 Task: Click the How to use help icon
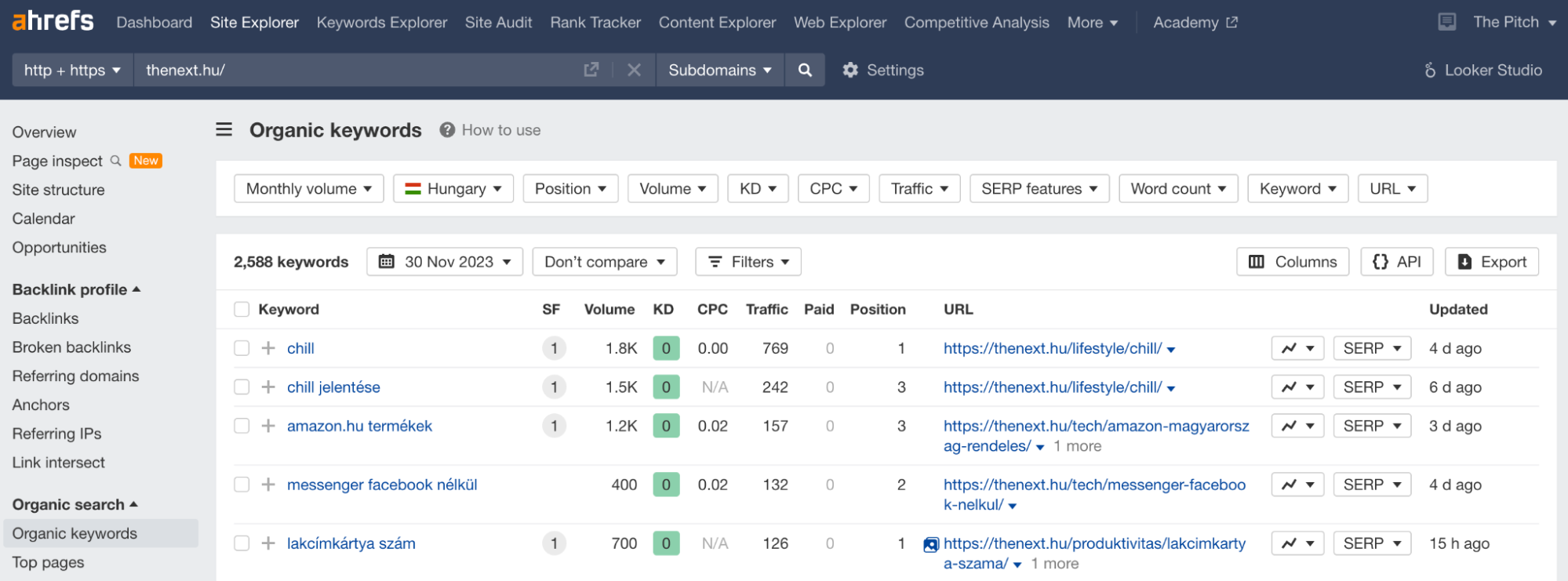click(447, 130)
